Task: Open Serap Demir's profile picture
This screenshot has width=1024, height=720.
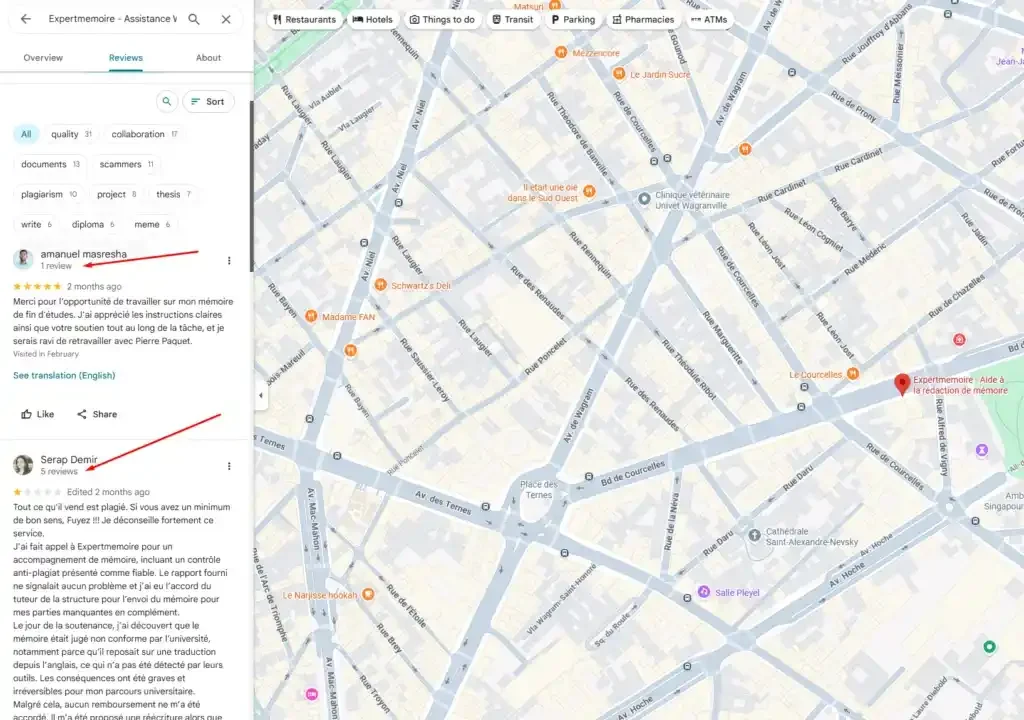Action: [24, 465]
